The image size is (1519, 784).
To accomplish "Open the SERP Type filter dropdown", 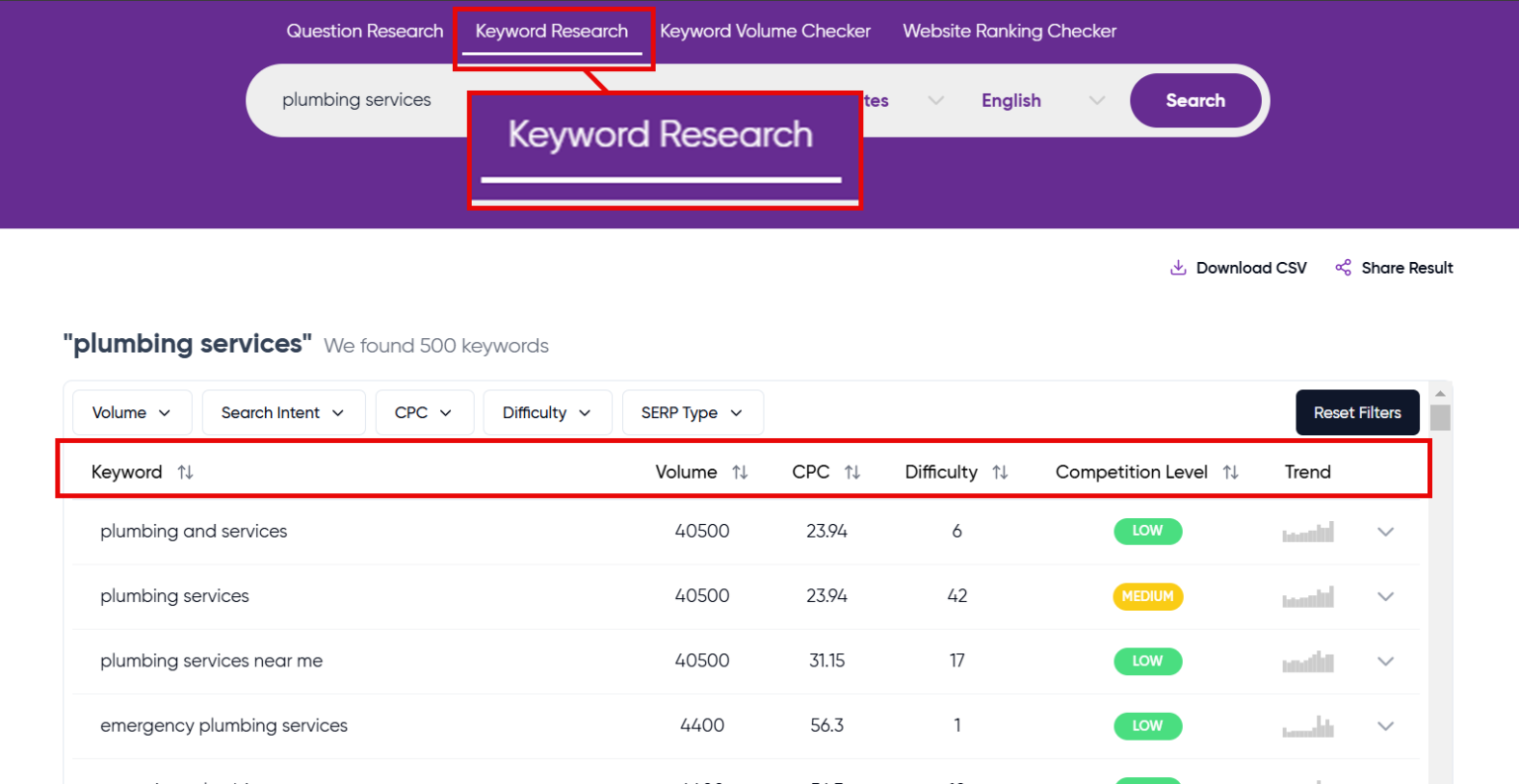I will pos(692,412).
